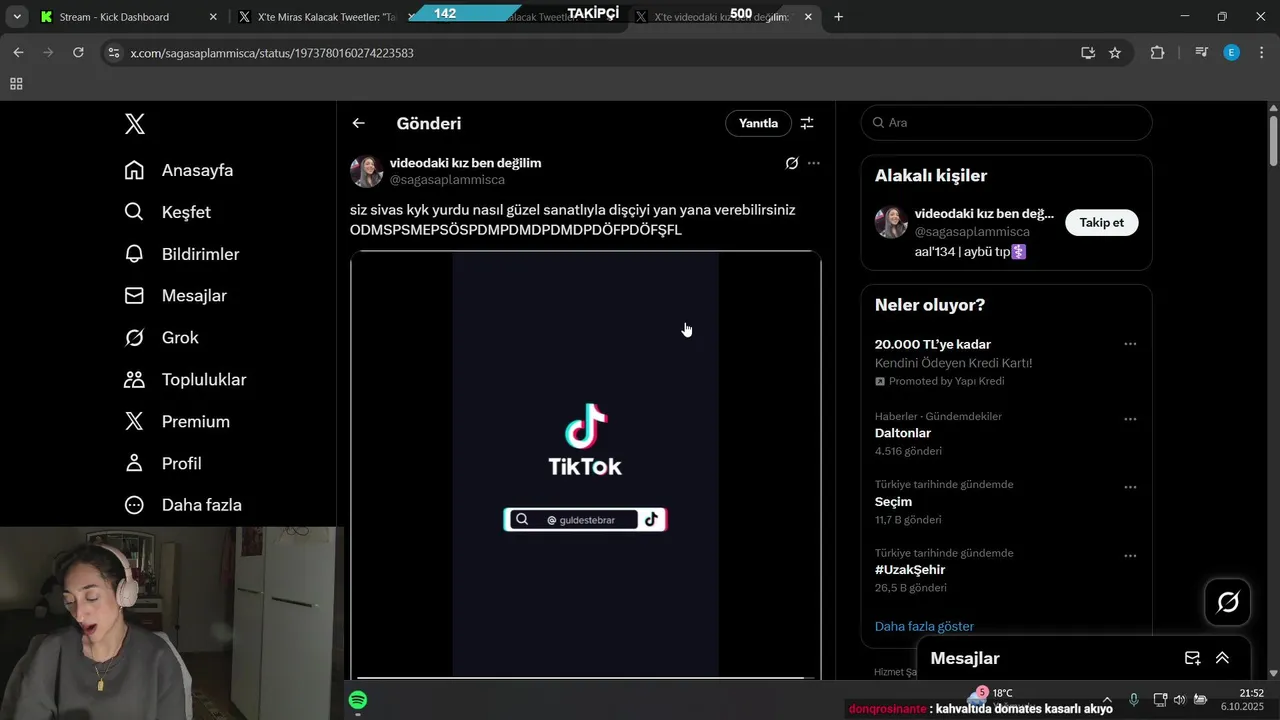Open floating Grok button
The height and width of the screenshot is (720, 1280).
tap(1228, 602)
